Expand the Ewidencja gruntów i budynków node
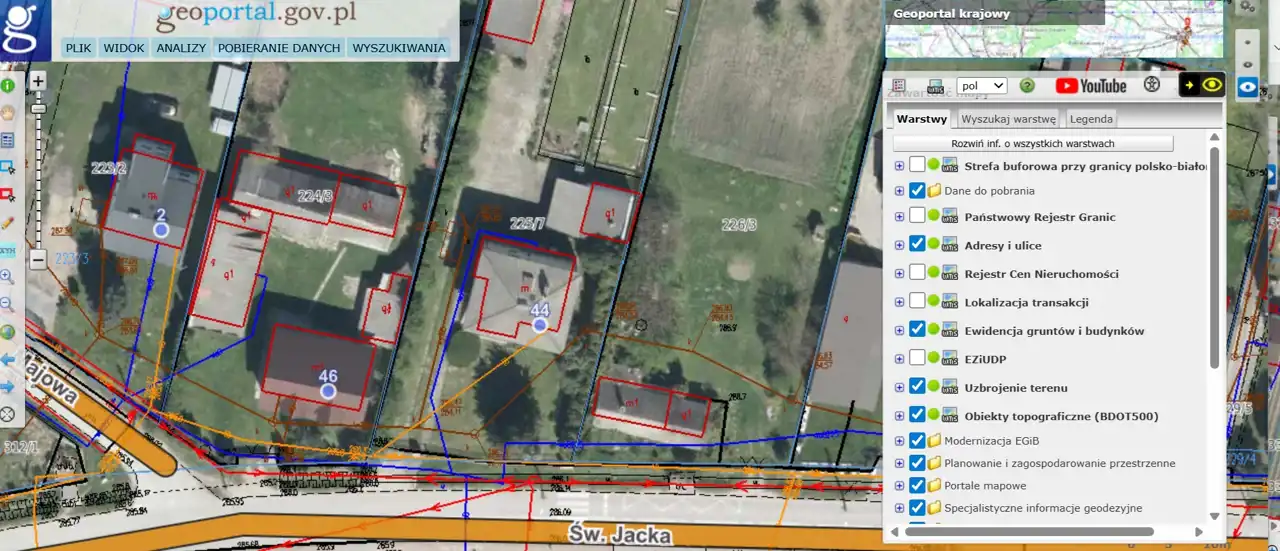Screen dimensions: 1280x551 (x=899, y=331)
